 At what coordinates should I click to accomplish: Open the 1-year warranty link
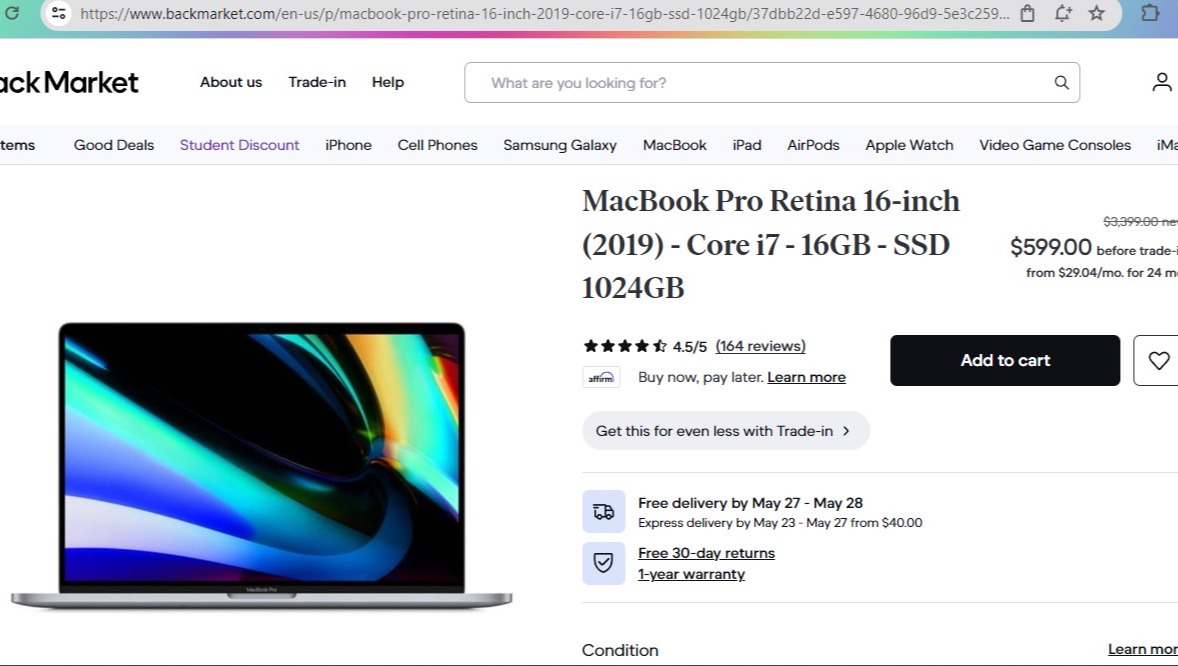691,574
